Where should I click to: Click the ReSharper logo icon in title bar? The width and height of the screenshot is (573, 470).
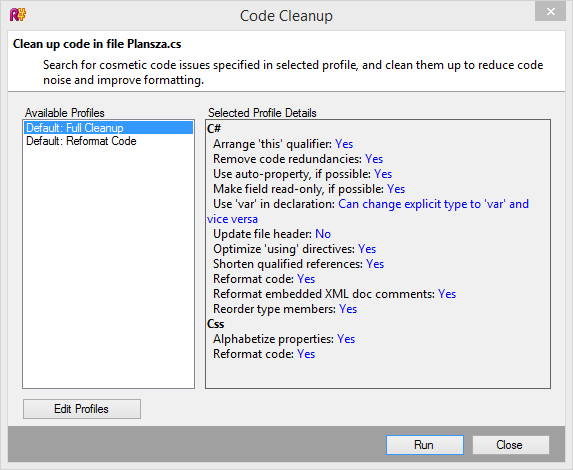(x=18, y=15)
